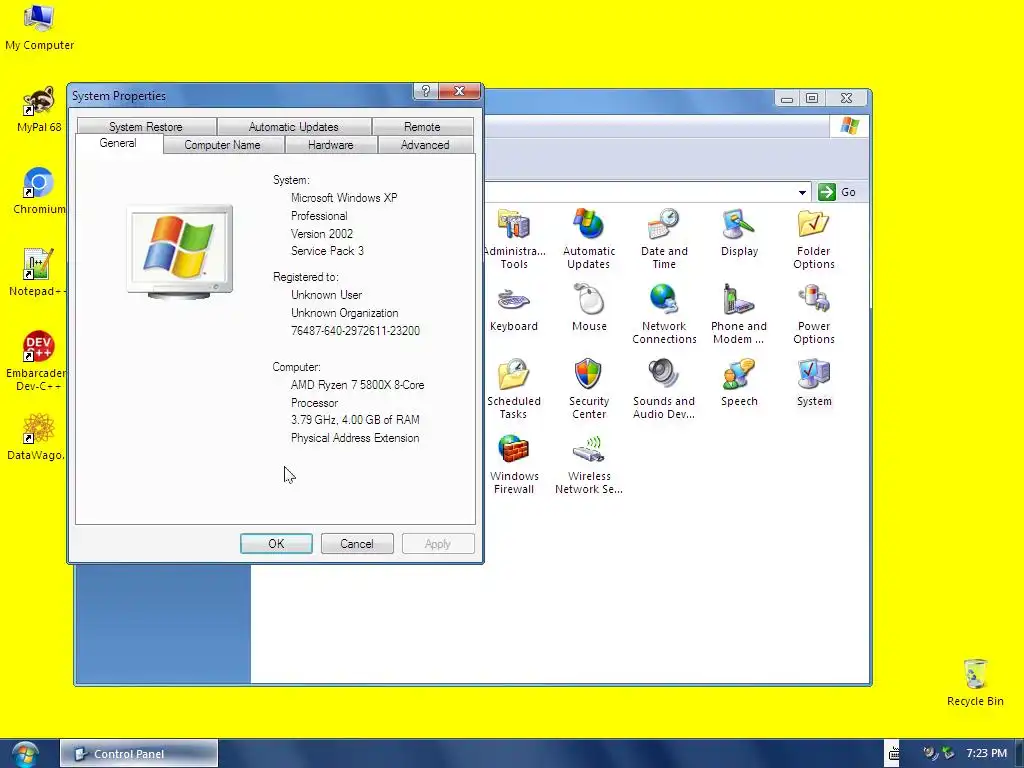Open Power Options applet

coord(814,313)
